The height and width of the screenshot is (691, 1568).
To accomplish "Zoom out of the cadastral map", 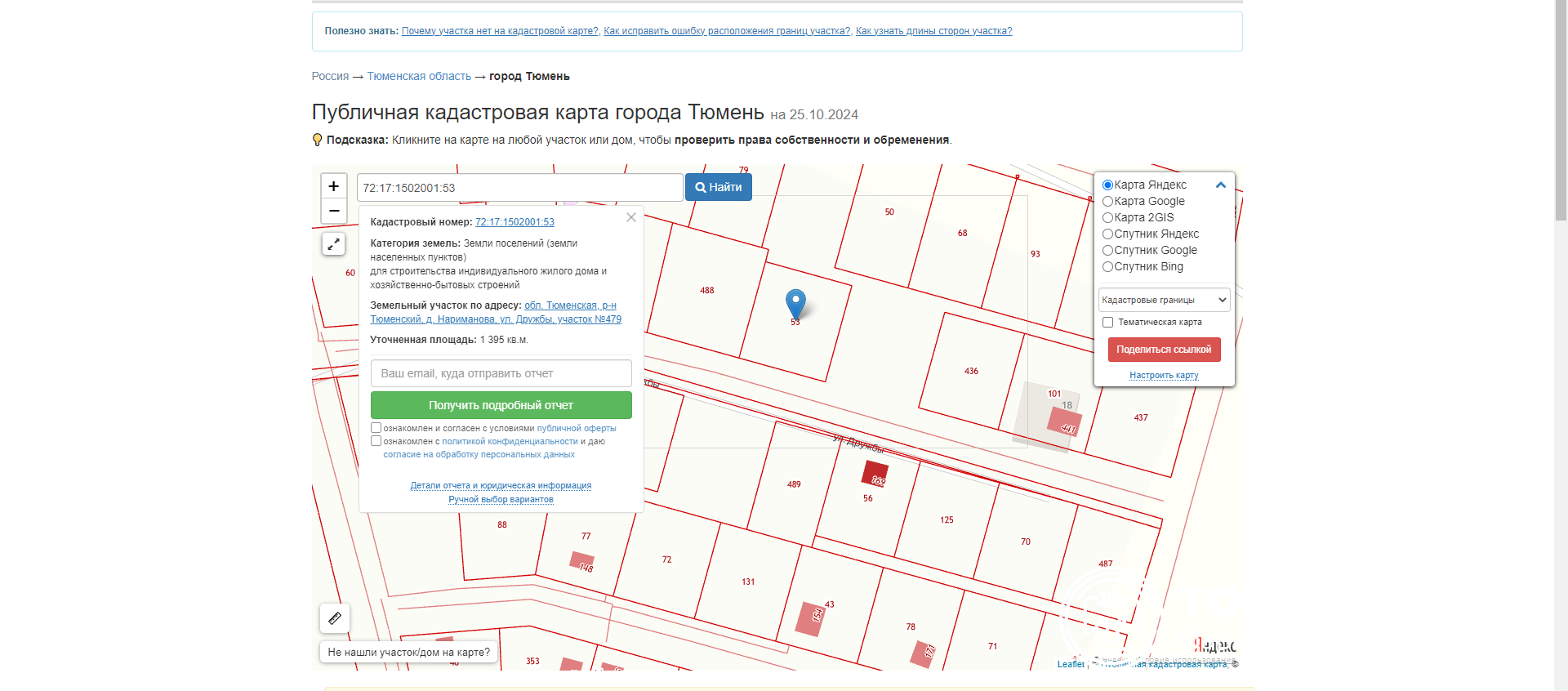I will tap(333, 211).
